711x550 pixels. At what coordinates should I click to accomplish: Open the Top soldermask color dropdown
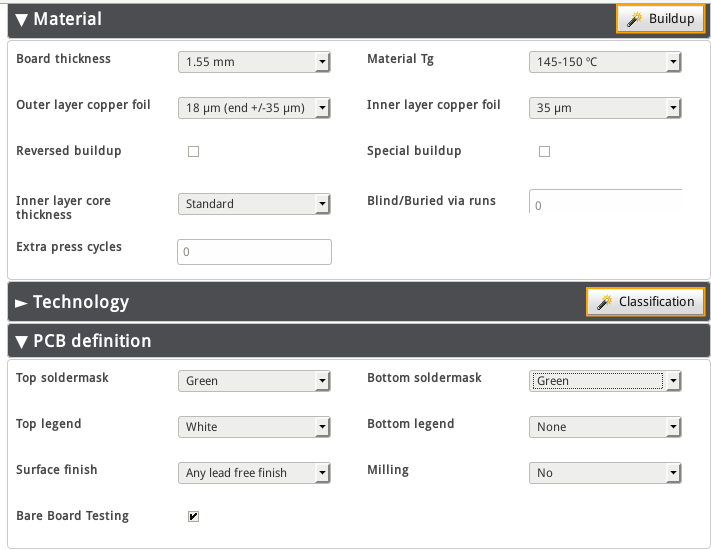pos(254,381)
